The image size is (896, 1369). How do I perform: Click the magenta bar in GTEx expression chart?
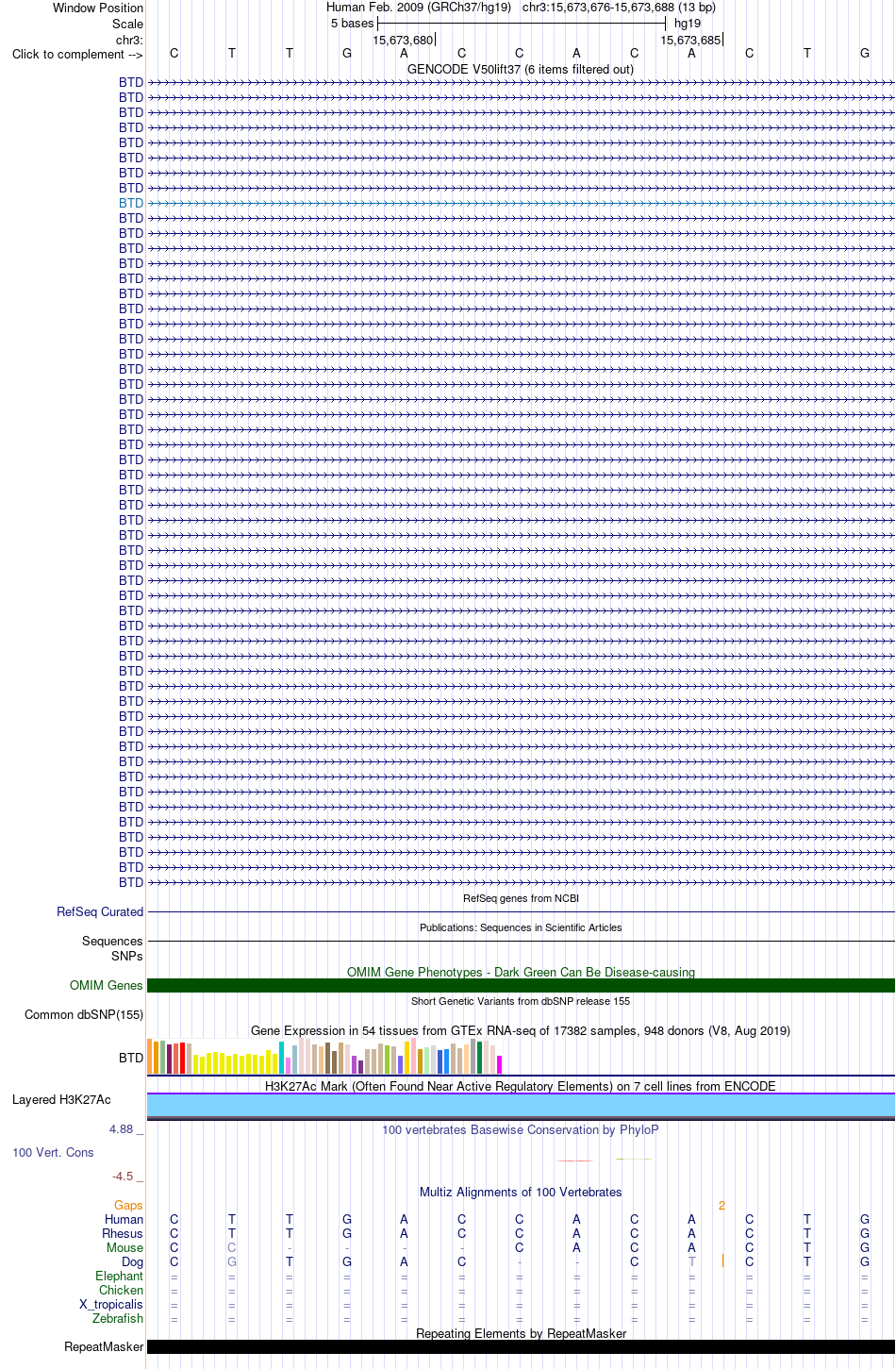pos(499,1064)
